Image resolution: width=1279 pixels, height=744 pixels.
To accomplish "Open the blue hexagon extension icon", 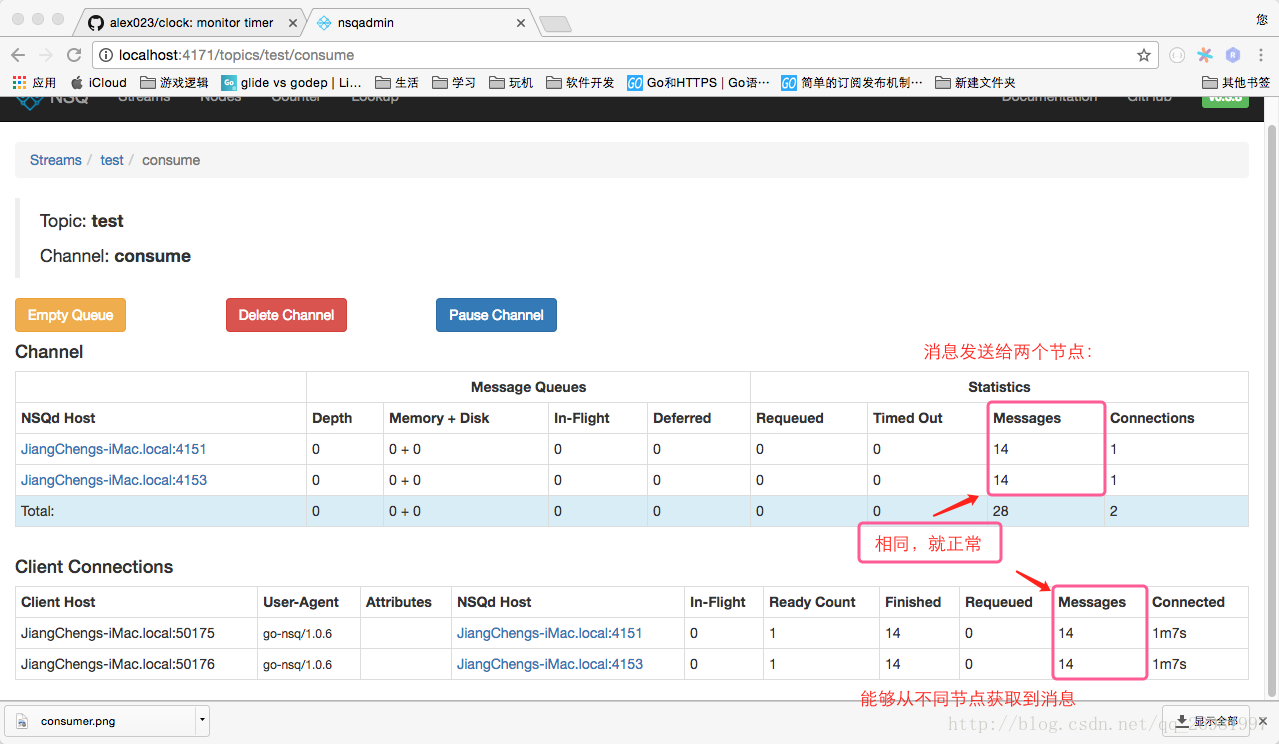I will [x=1233, y=55].
